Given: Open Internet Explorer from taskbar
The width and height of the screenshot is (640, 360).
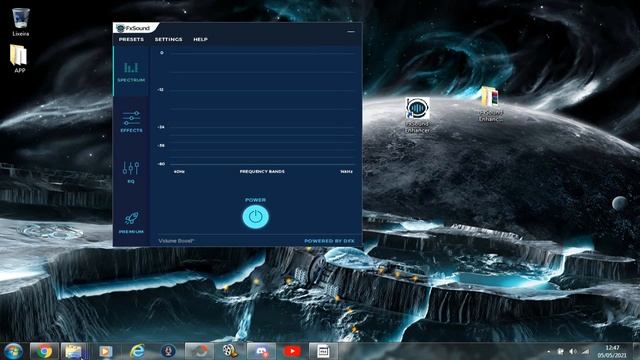Looking at the screenshot, I should coord(137,351).
